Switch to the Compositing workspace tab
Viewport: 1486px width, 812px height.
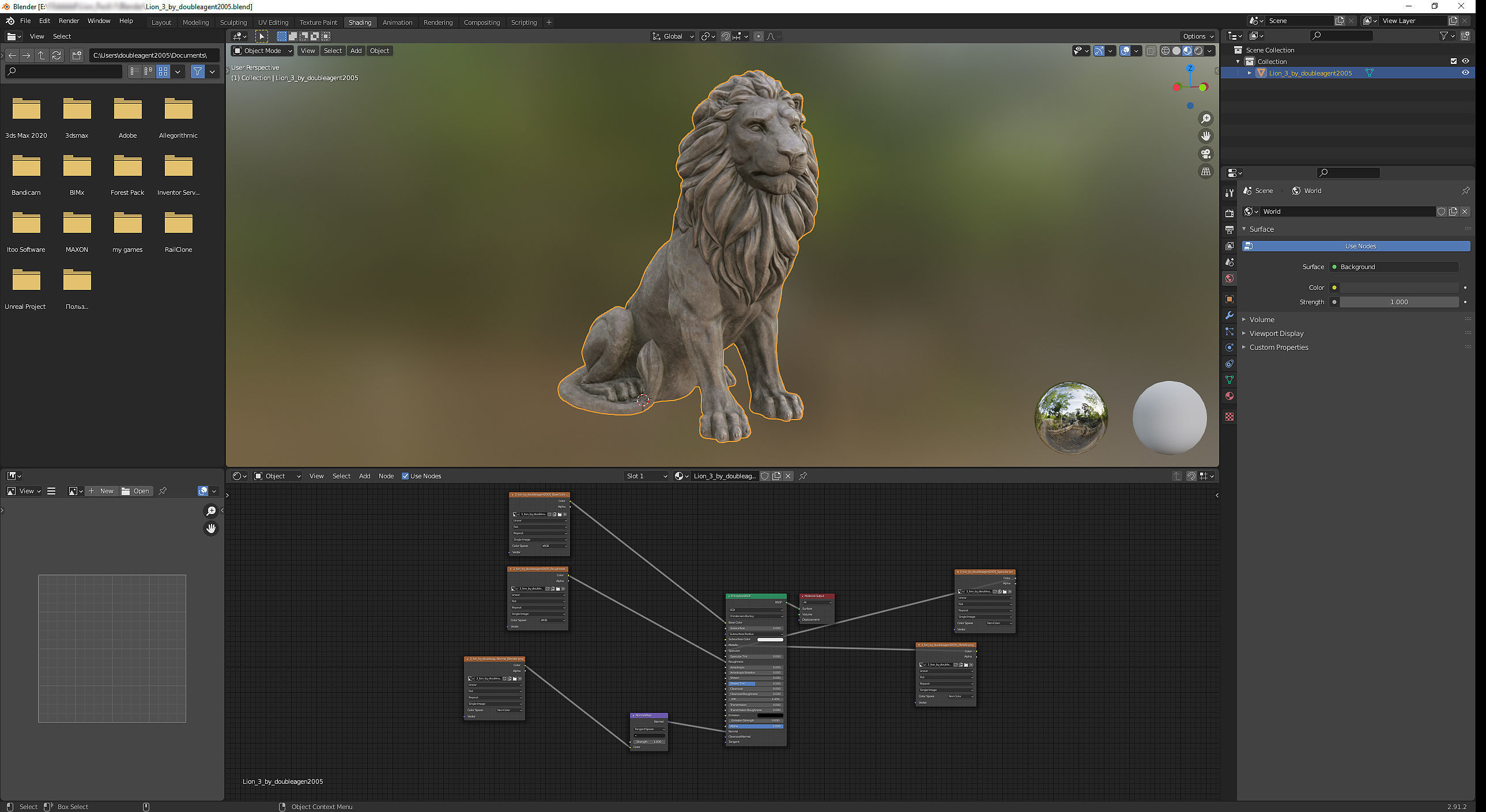482,22
